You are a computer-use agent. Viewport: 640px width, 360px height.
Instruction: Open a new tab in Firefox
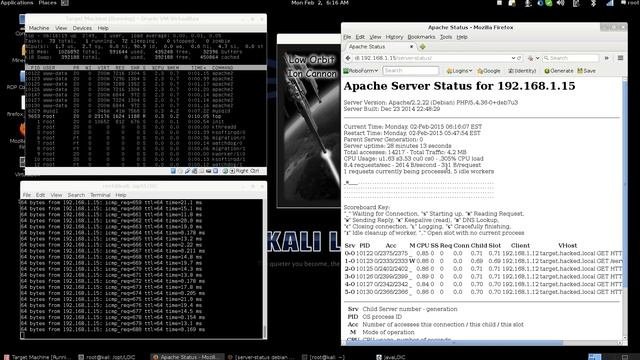[422, 47]
